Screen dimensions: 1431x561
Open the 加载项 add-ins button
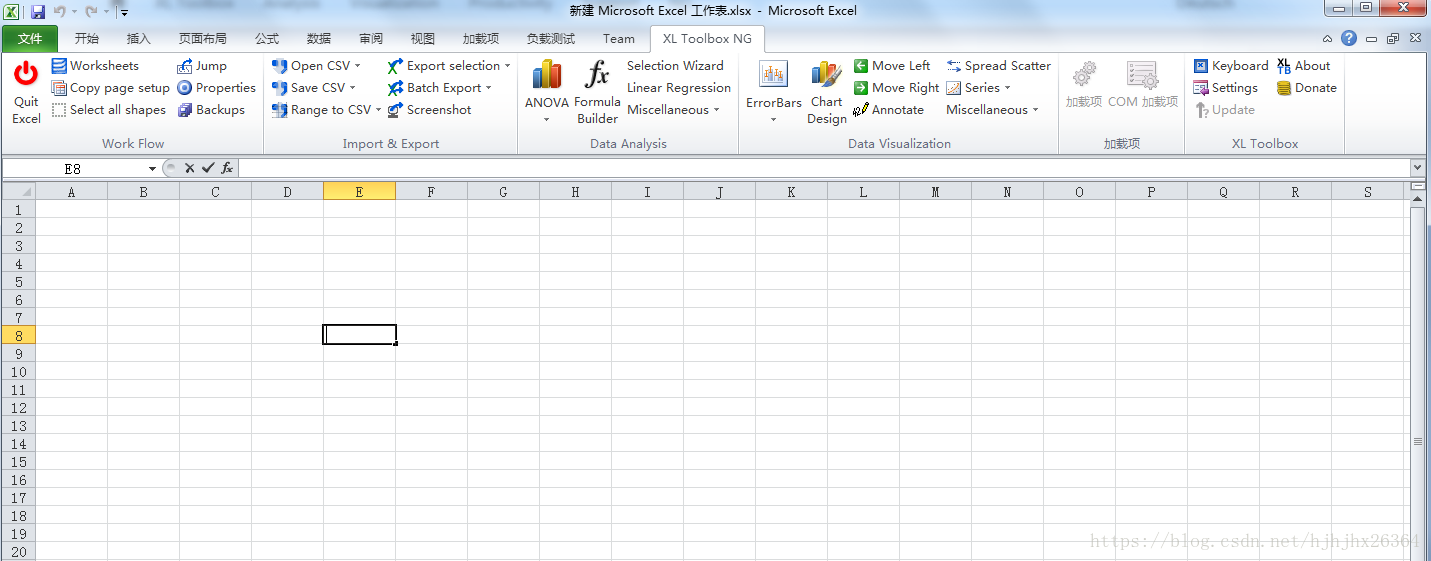[x=1084, y=85]
